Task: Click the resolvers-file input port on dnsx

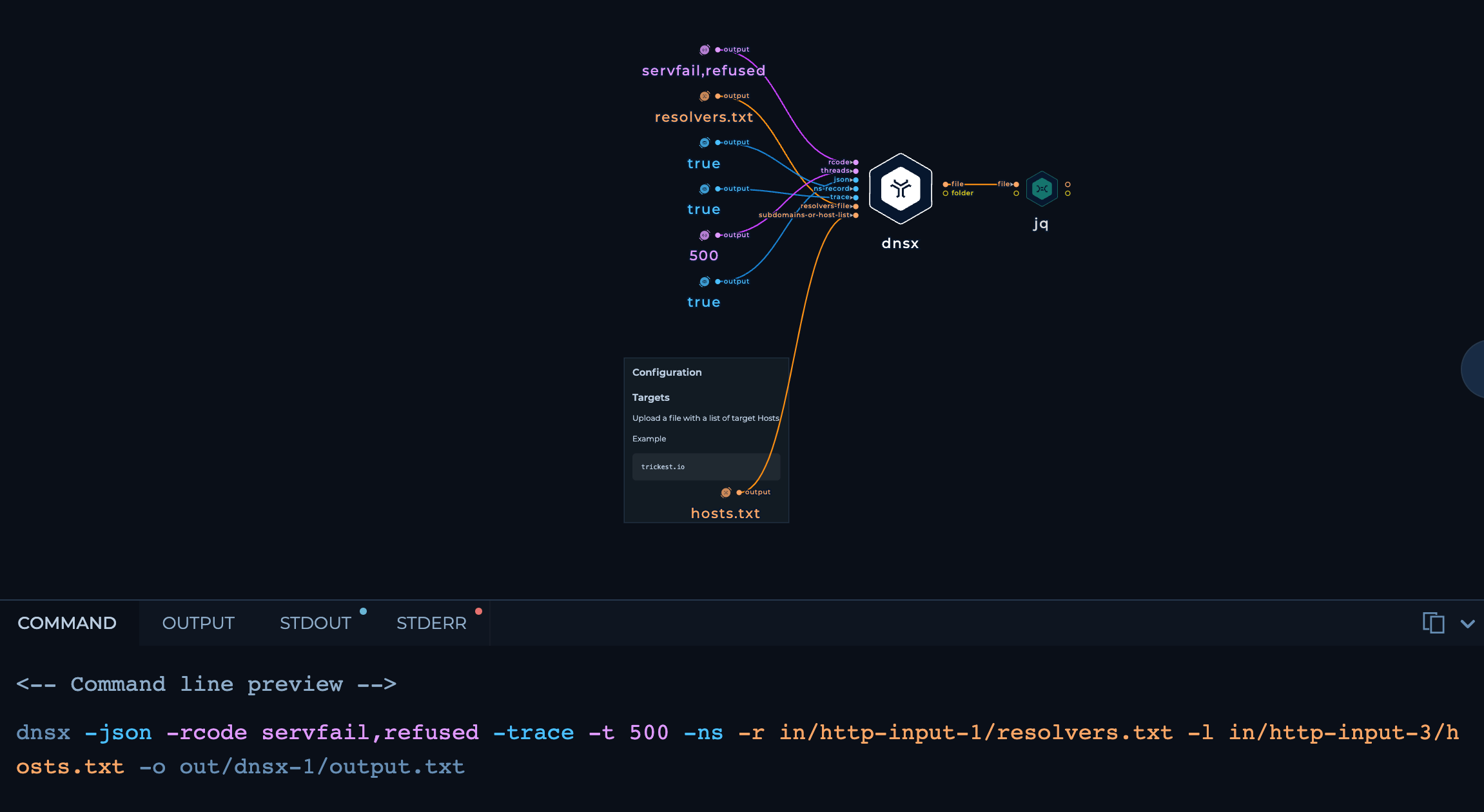Action: pos(855,206)
